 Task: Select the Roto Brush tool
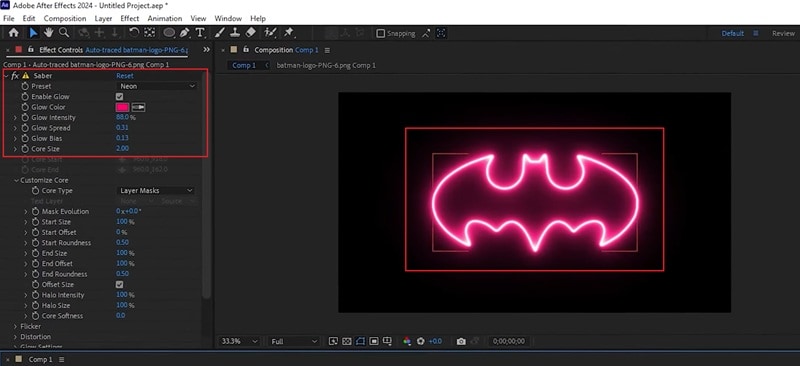[x=270, y=33]
